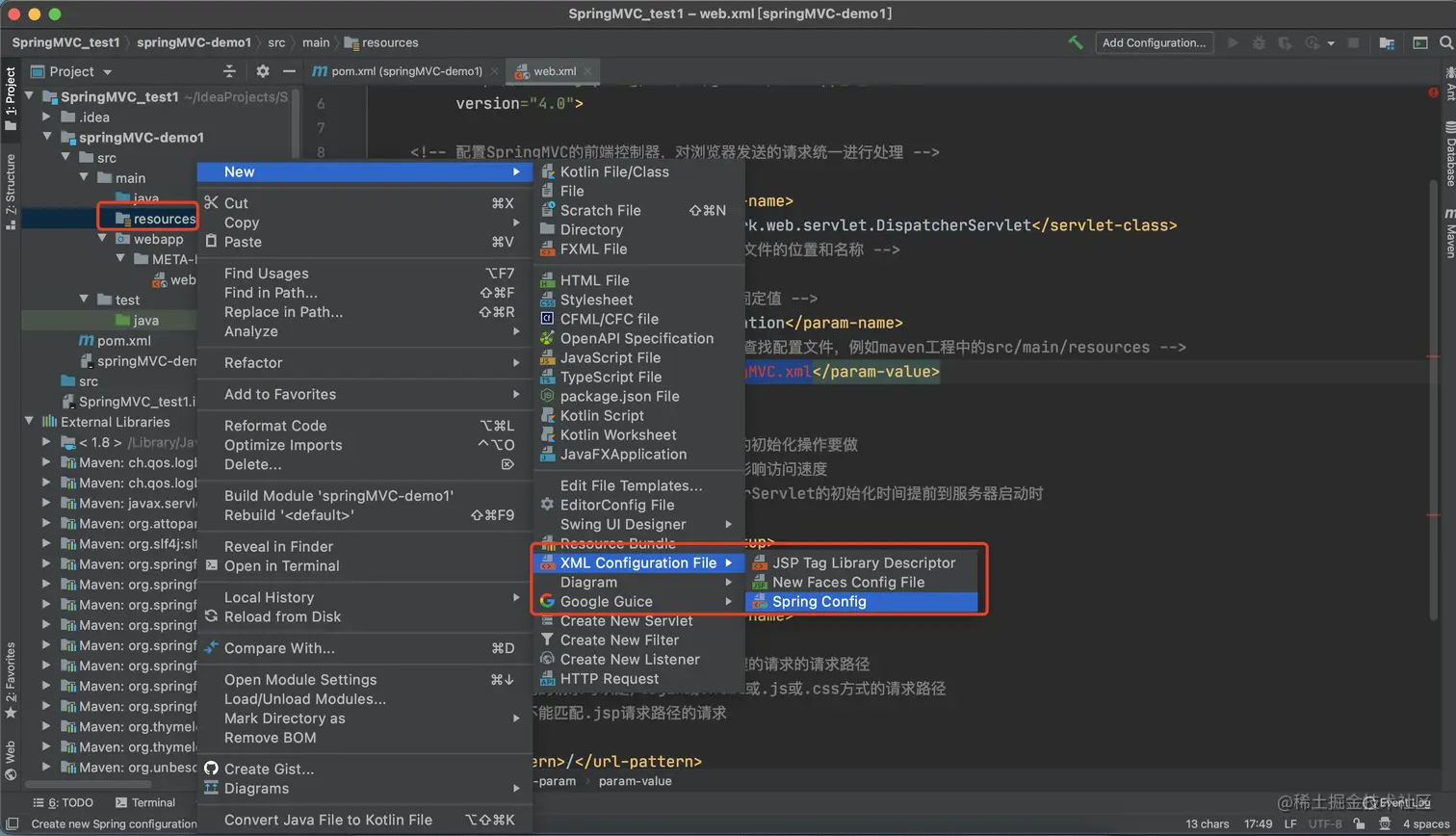Image resolution: width=1456 pixels, height=836 pixels.
Task: Expand the Maven: javax.servlet library node
Action: 46,503
